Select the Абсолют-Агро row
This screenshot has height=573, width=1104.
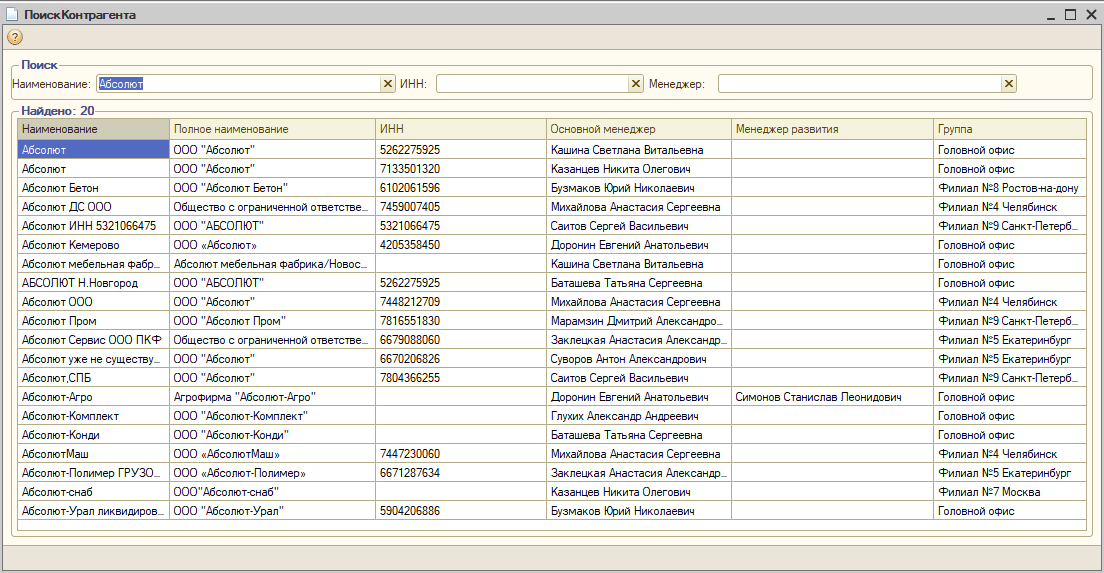click(x=552, y=397)
